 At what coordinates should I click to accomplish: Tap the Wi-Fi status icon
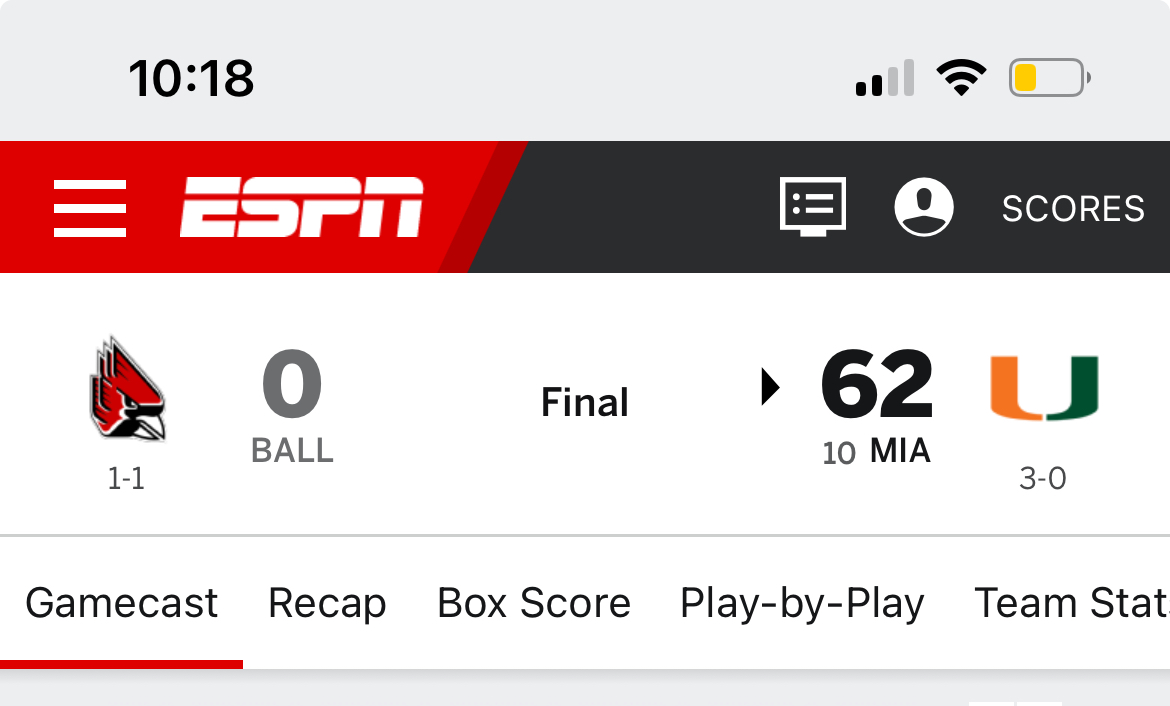click(962, 78)
